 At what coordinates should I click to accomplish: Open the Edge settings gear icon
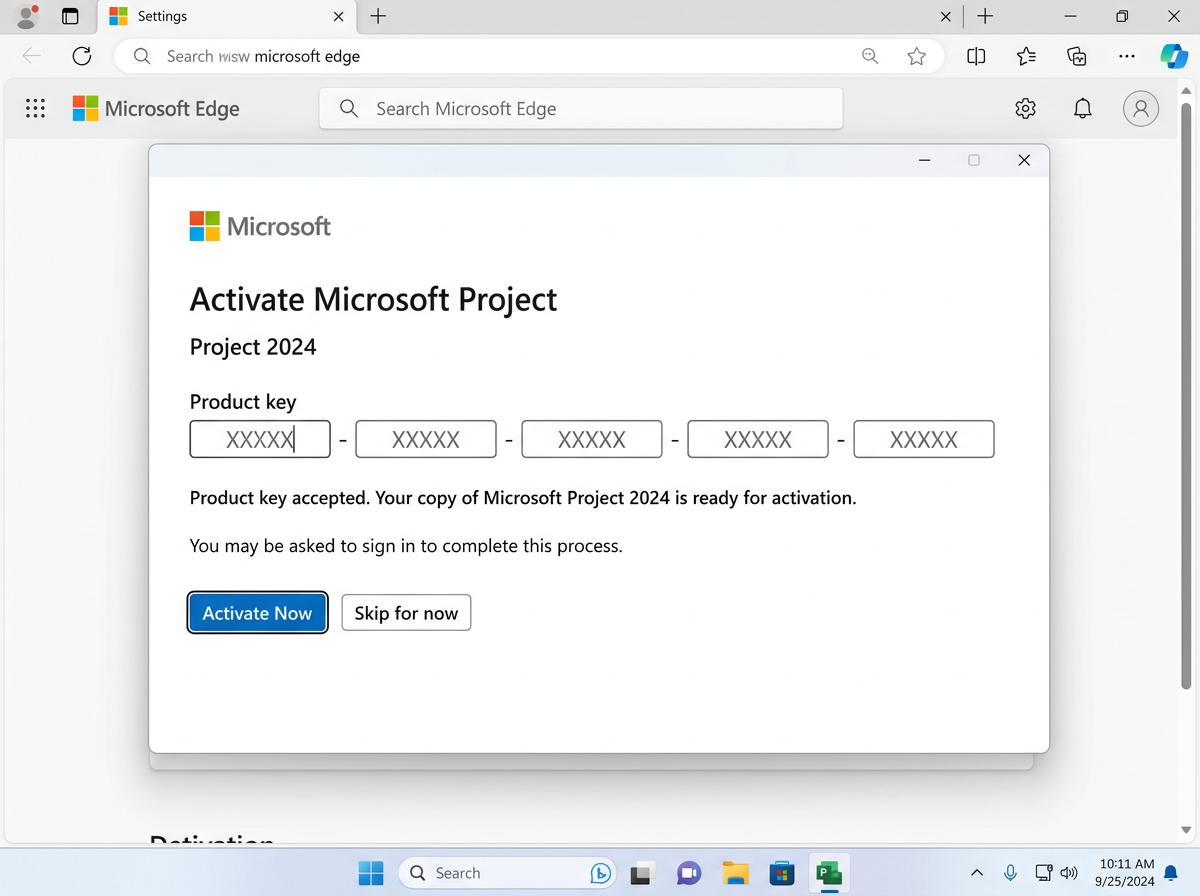(x=1025, y=109)
